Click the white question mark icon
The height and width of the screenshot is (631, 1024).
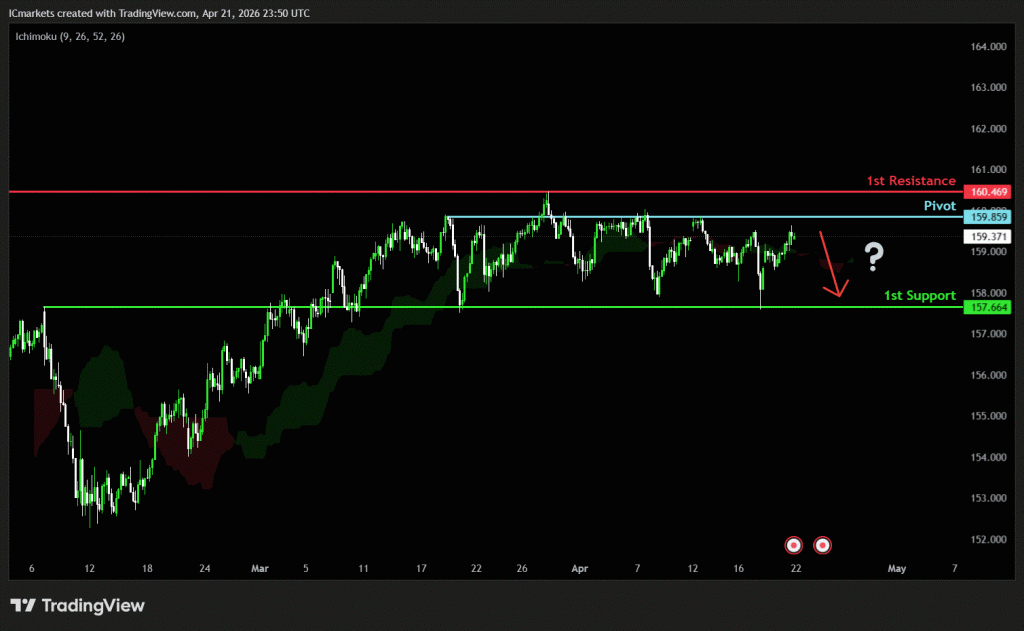874,257
